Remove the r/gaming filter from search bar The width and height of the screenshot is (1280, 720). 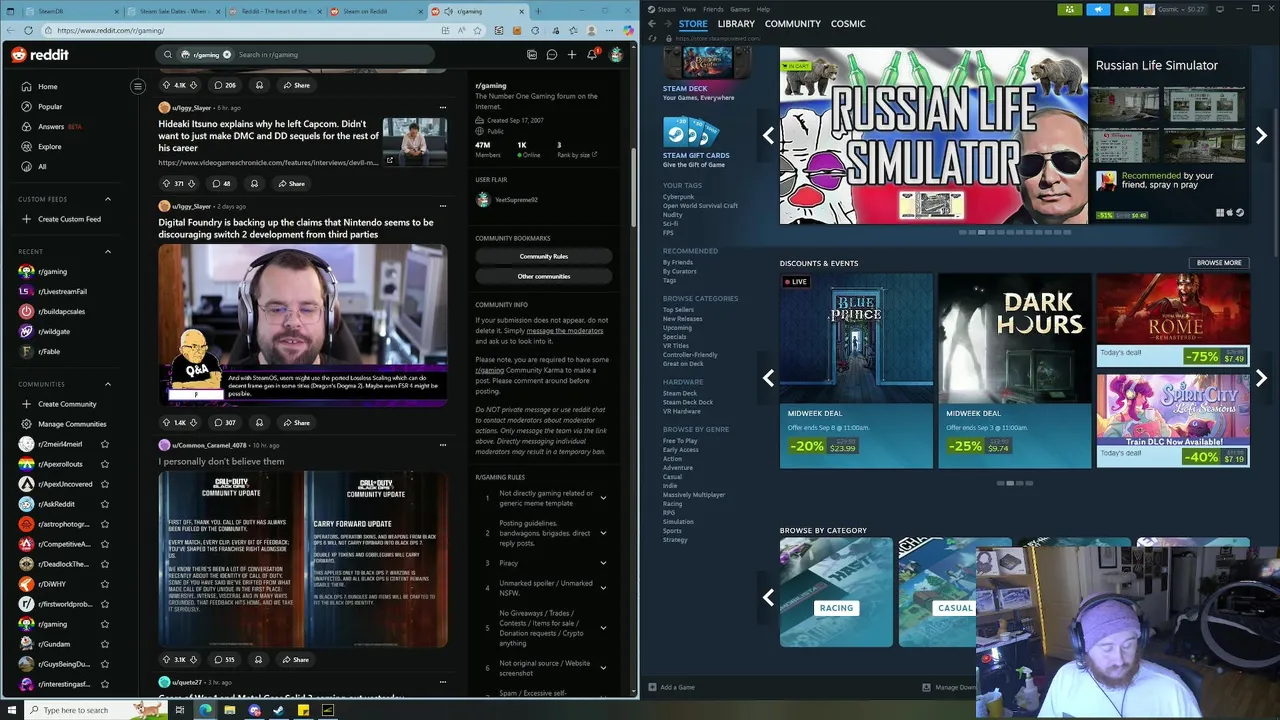coord(227,55)
